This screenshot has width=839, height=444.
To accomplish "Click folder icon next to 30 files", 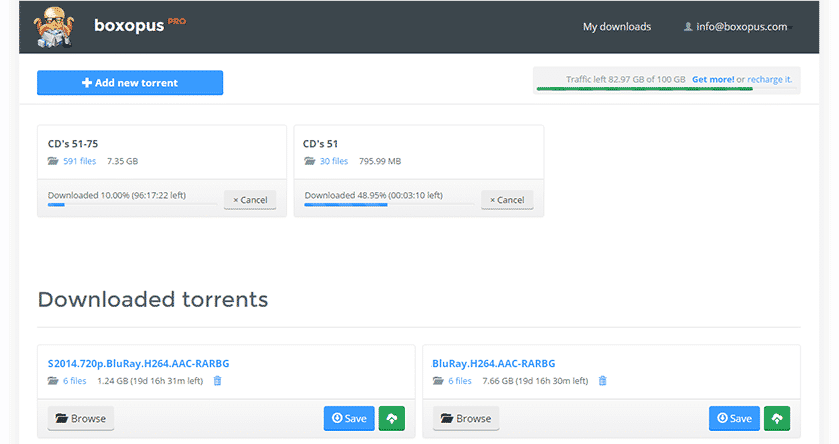I will click(x=310, y=161).
